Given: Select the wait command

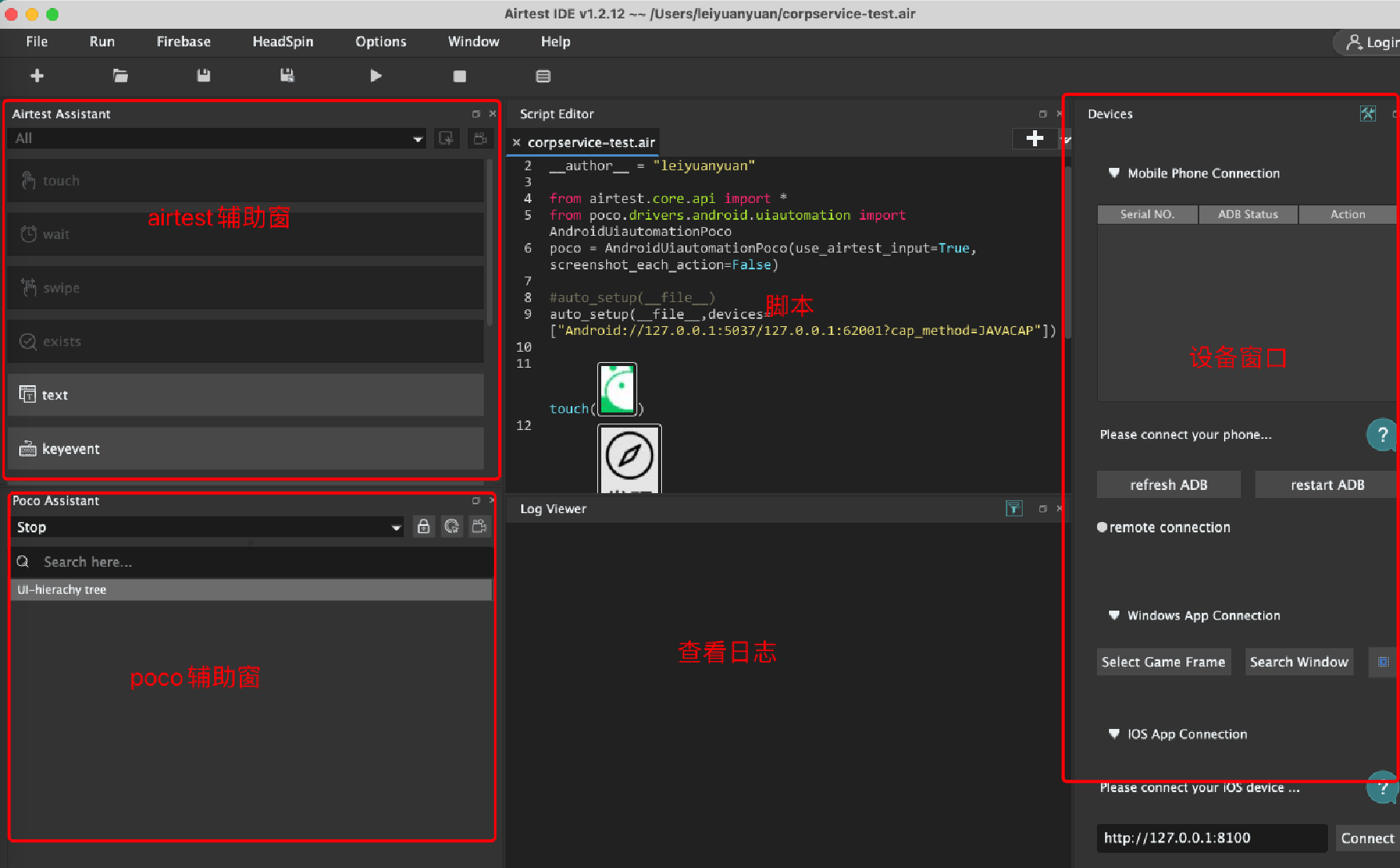Looking at the screenshot, I should [245, 234].
